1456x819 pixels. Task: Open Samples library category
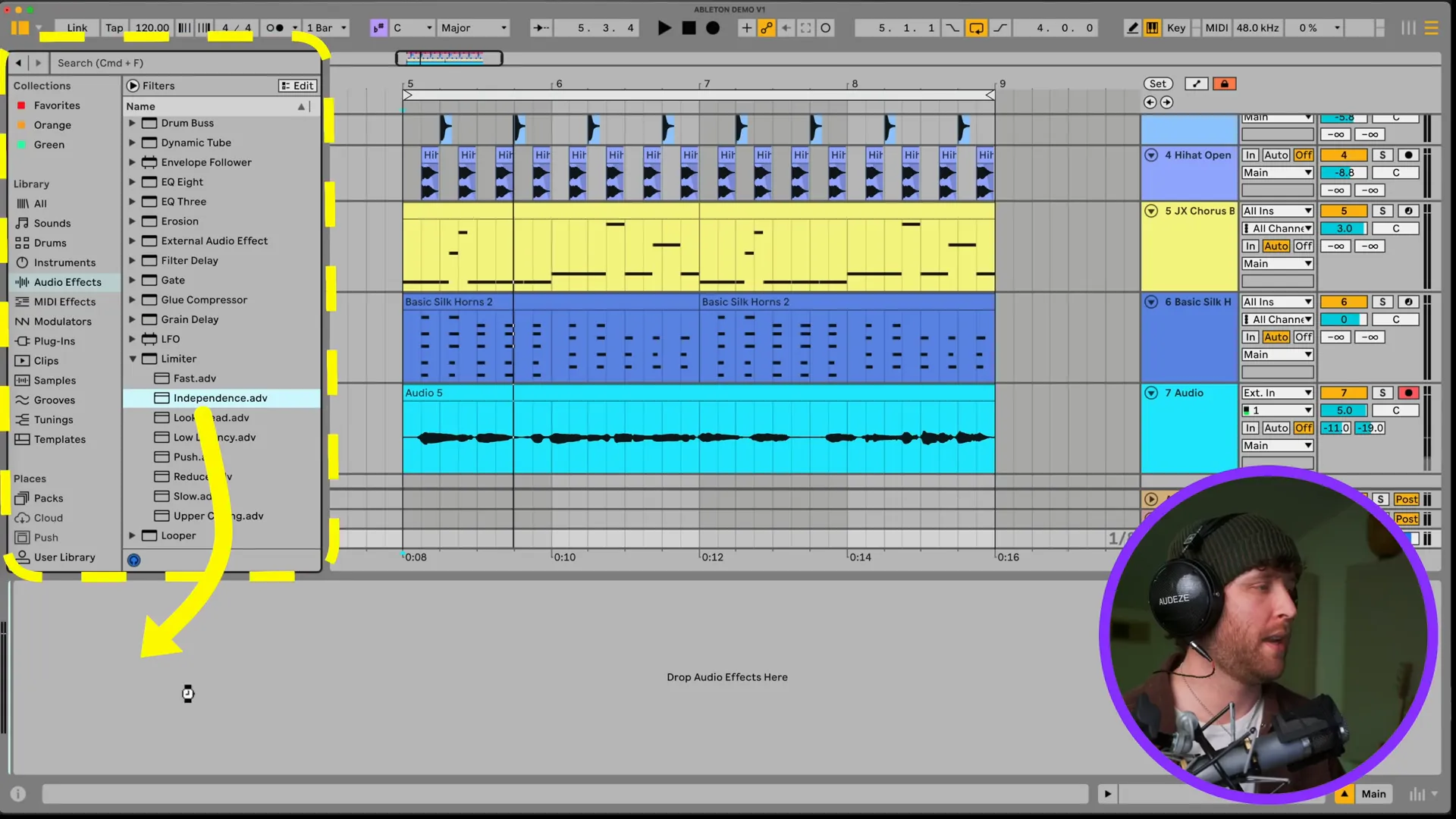[55, 381]
